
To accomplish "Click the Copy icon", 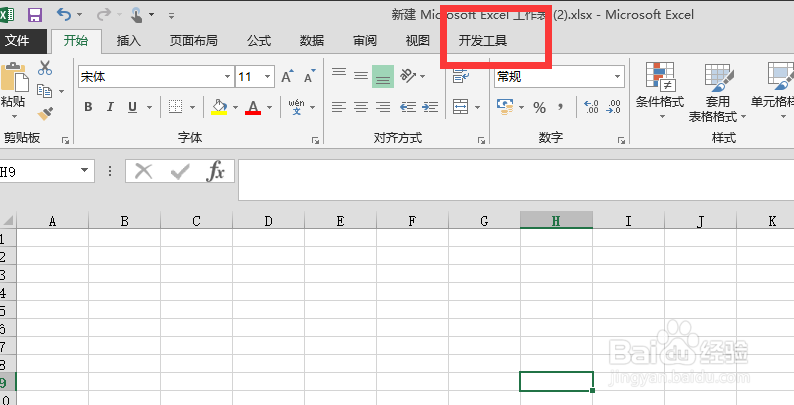I will tap(45, 91).
